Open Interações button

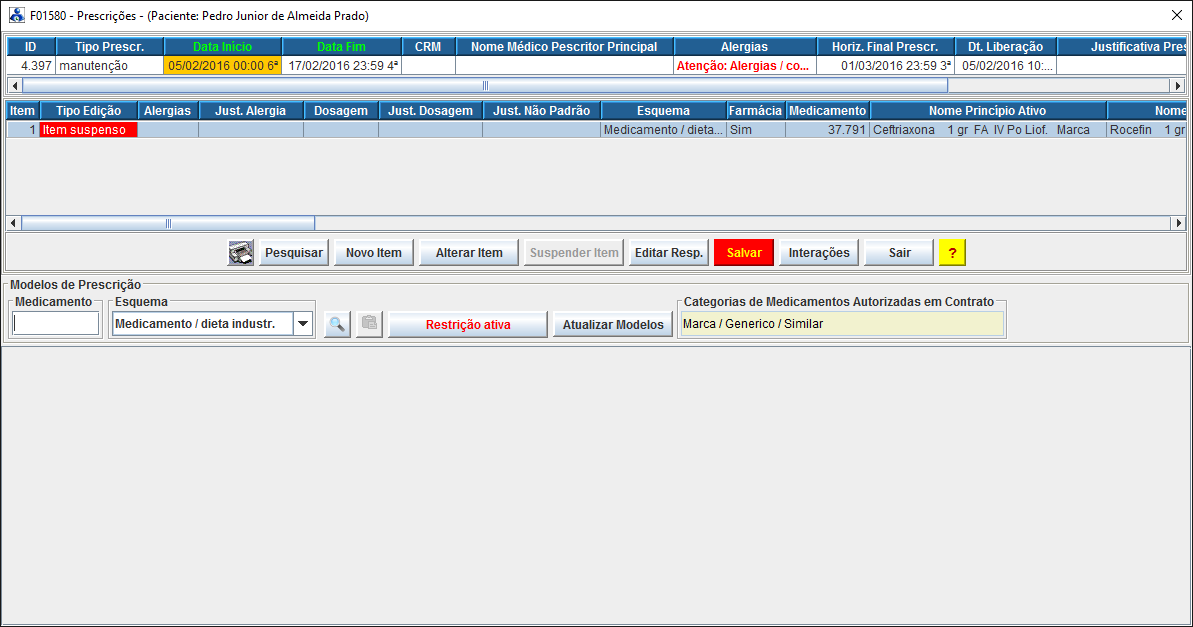(819, 253)
